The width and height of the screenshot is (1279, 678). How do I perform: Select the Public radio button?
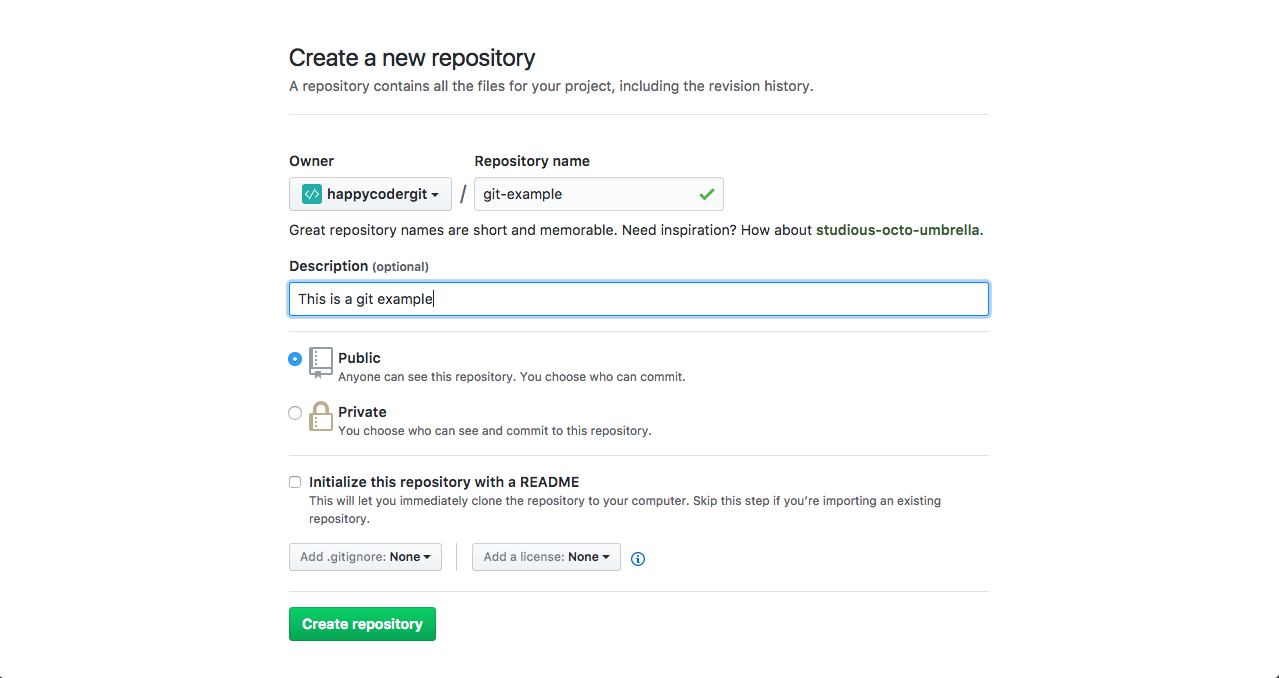click(295, 358)
